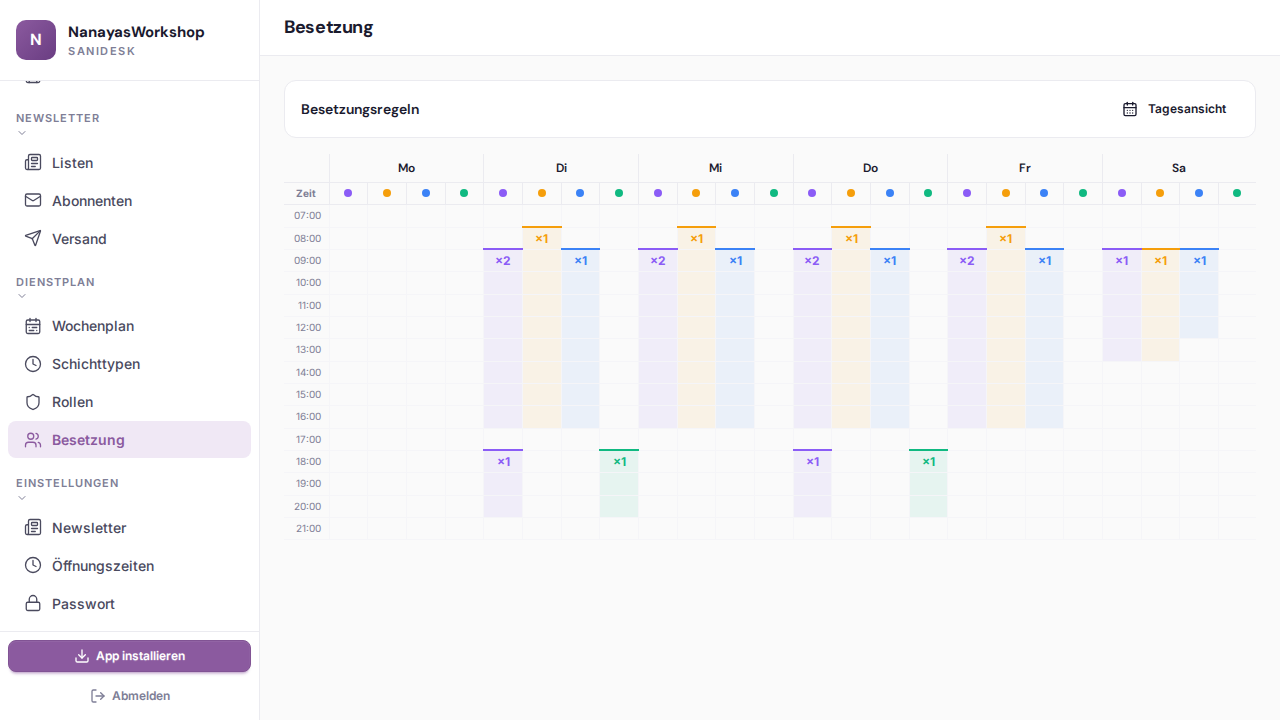This screenshot has height=720, width=1280.
Task: Click the purple dot under Mo
Action: tap(348, 193)
